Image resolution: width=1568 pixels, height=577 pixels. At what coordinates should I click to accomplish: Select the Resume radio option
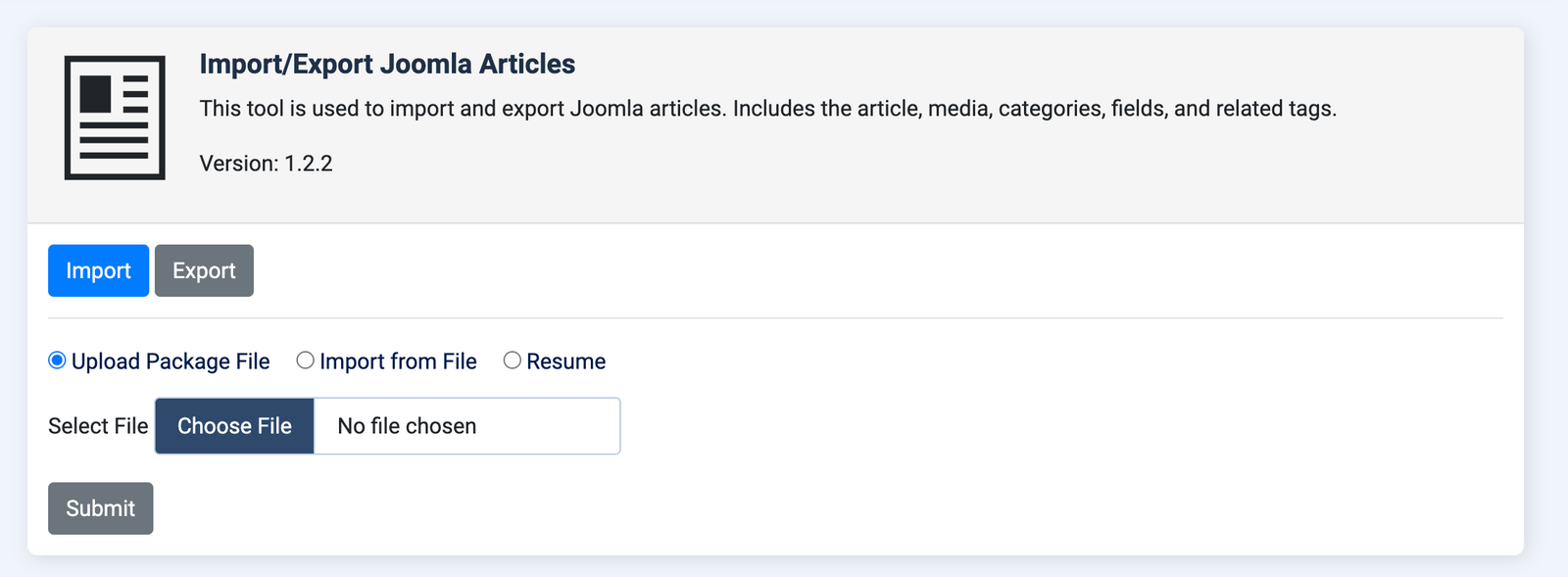[513, 361]
